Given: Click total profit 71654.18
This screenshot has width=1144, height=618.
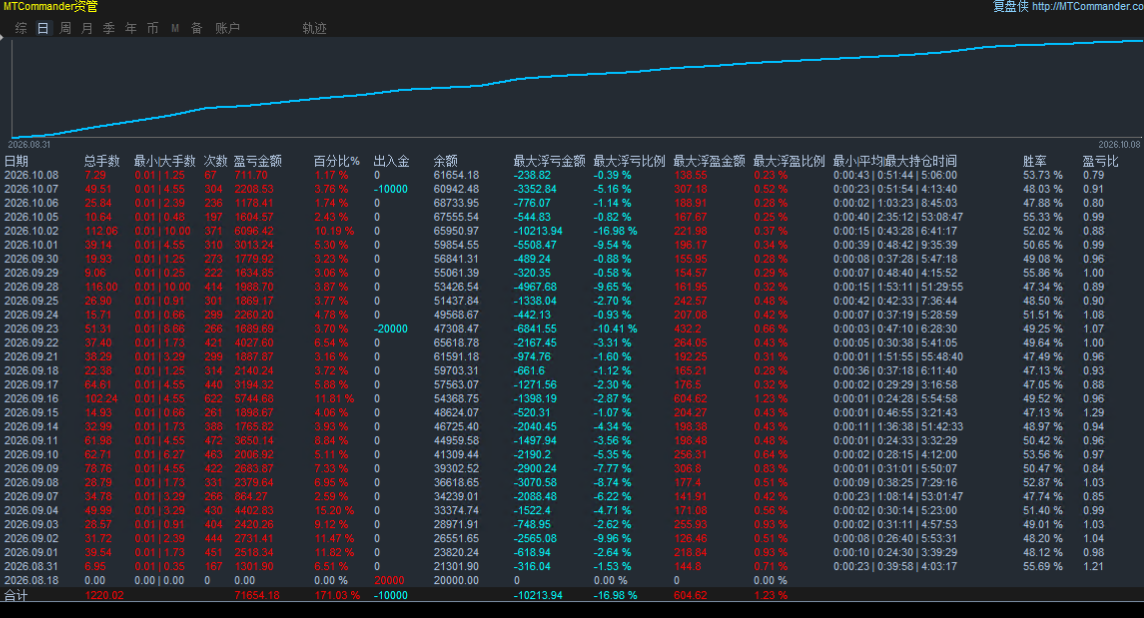Looking at the screenshot, I should tap(257, 595).
